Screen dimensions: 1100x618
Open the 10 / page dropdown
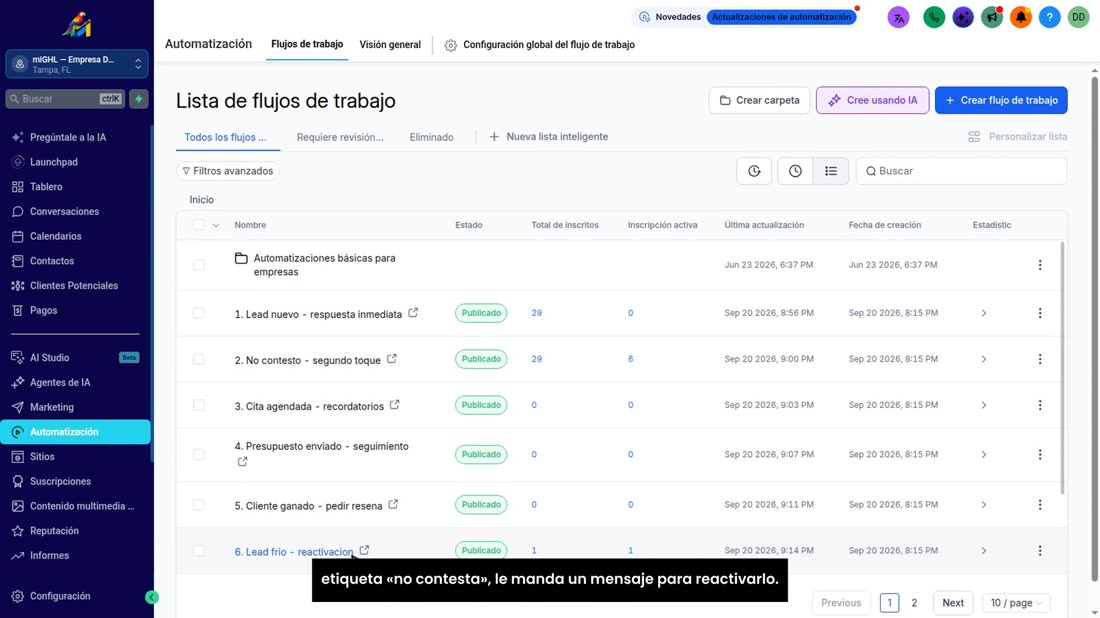click(1016, 603)
